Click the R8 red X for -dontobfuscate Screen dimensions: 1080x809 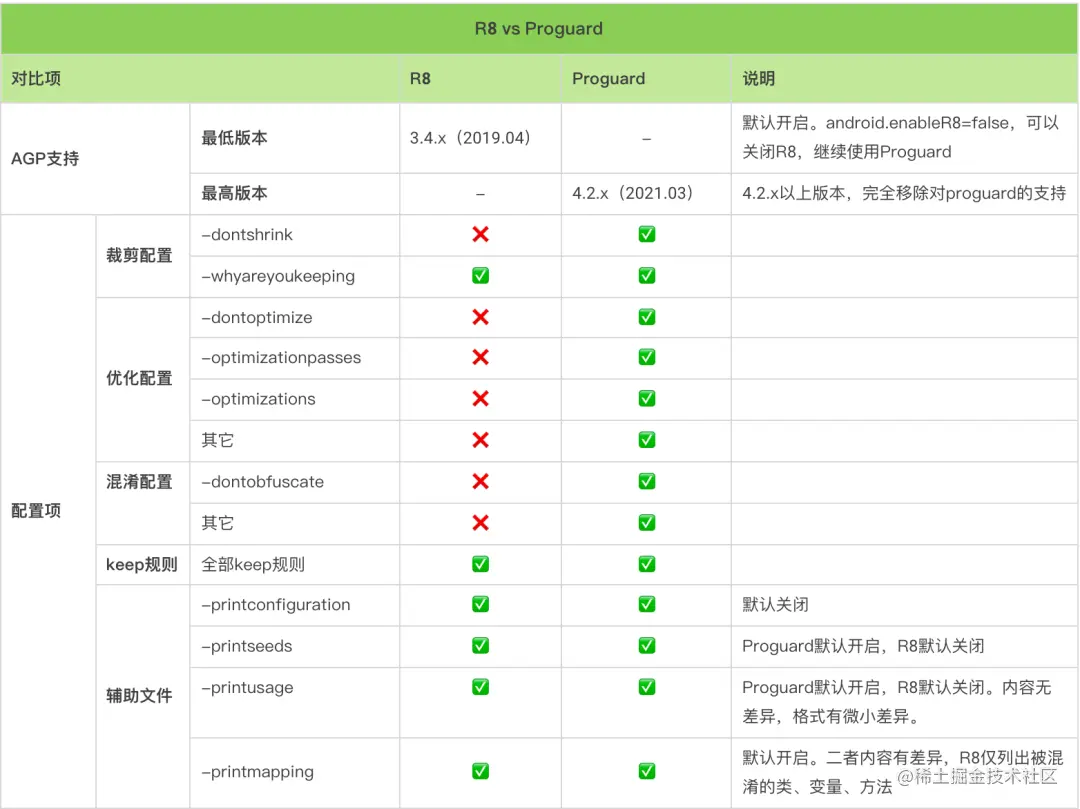pos(481,481)
